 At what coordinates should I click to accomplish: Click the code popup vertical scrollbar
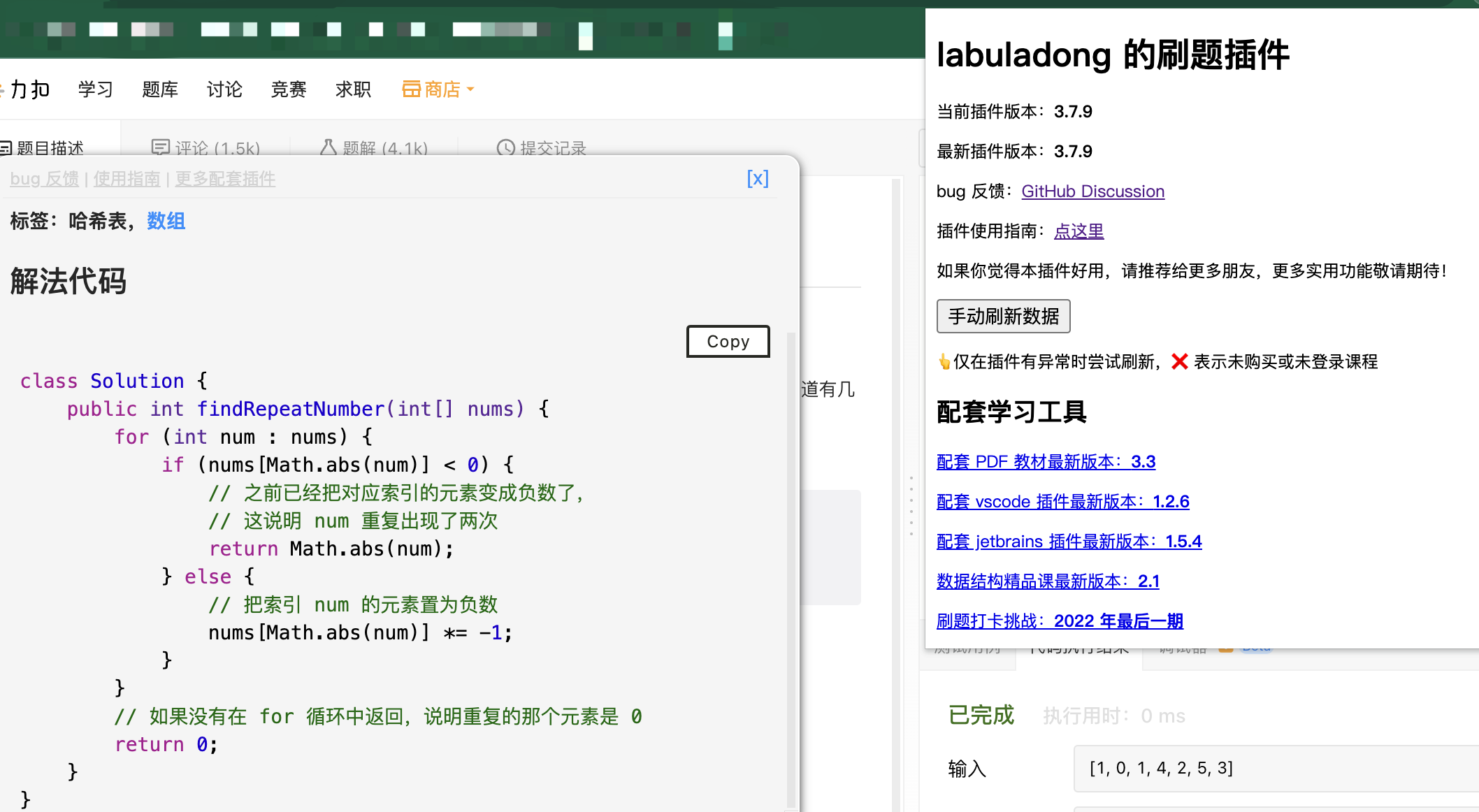[791, 570]
